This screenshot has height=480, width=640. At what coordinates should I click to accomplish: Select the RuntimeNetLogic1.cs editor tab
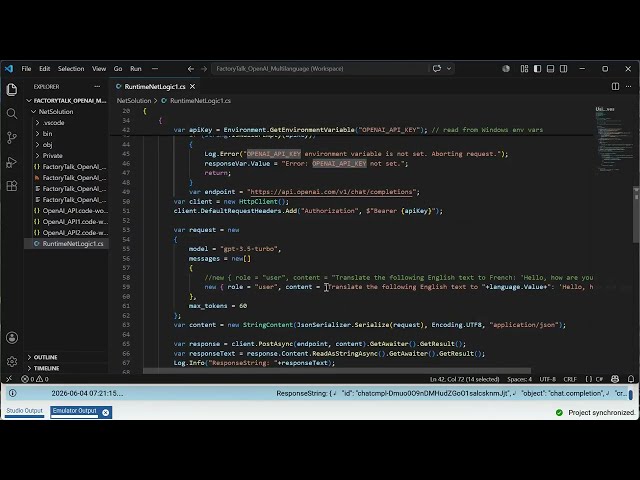tap(155, 87)
